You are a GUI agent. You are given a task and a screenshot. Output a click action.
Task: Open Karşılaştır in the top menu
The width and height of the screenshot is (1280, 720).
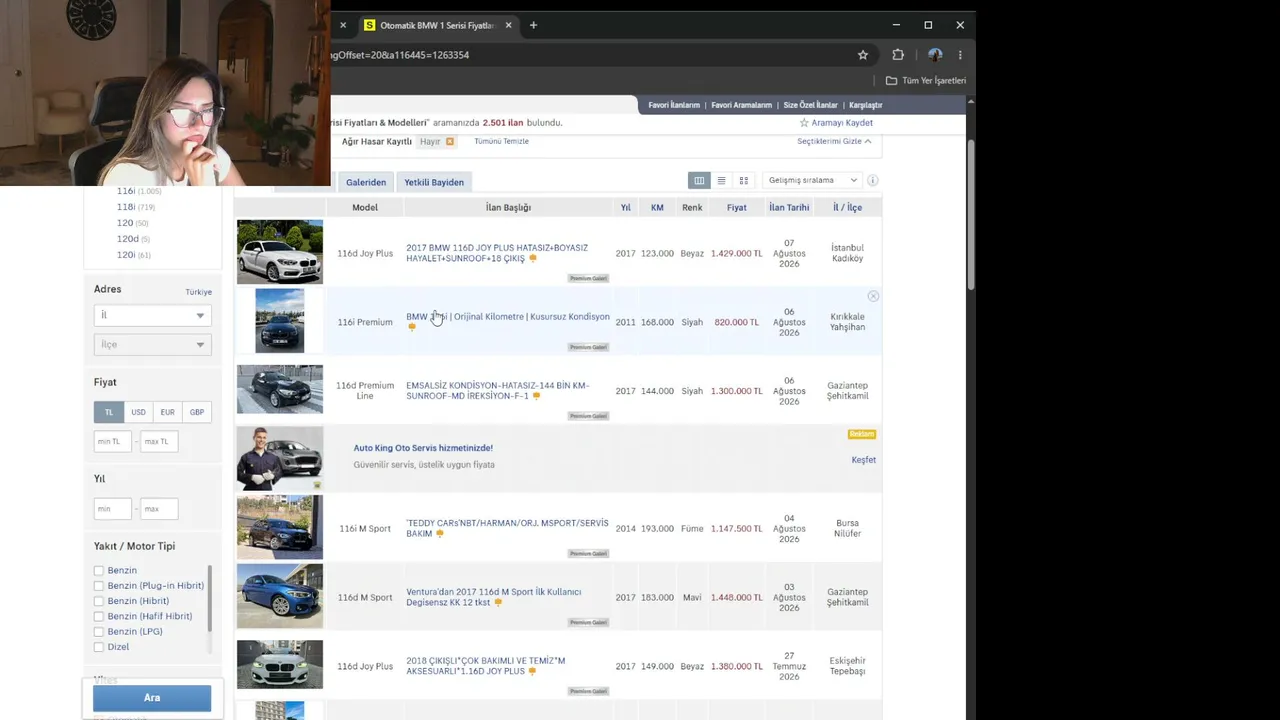pyautogui.click(x=866, y=105)
